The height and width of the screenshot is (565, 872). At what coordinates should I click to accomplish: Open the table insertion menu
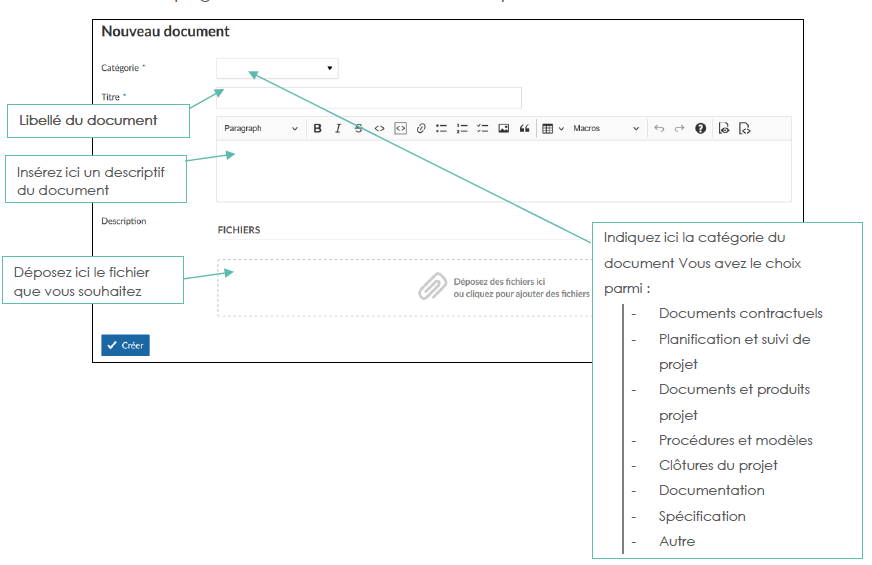coord(552,129)
